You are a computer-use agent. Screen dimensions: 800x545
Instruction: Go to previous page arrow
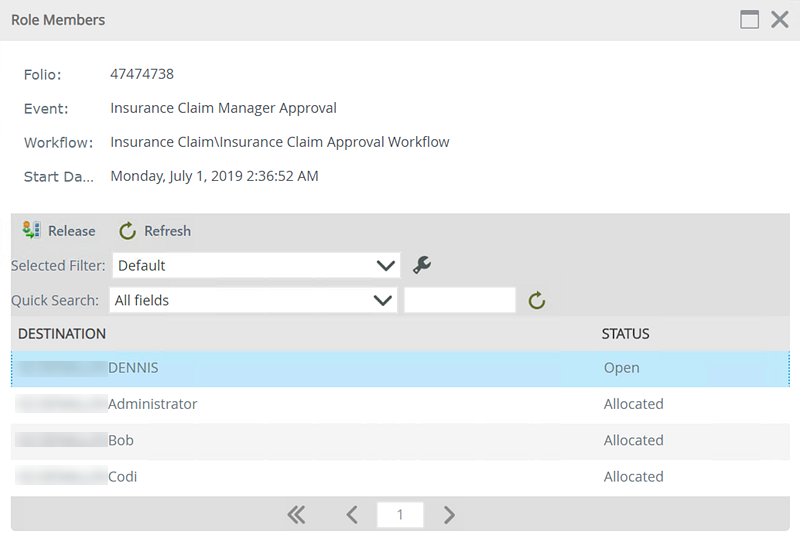pos(352,515)
